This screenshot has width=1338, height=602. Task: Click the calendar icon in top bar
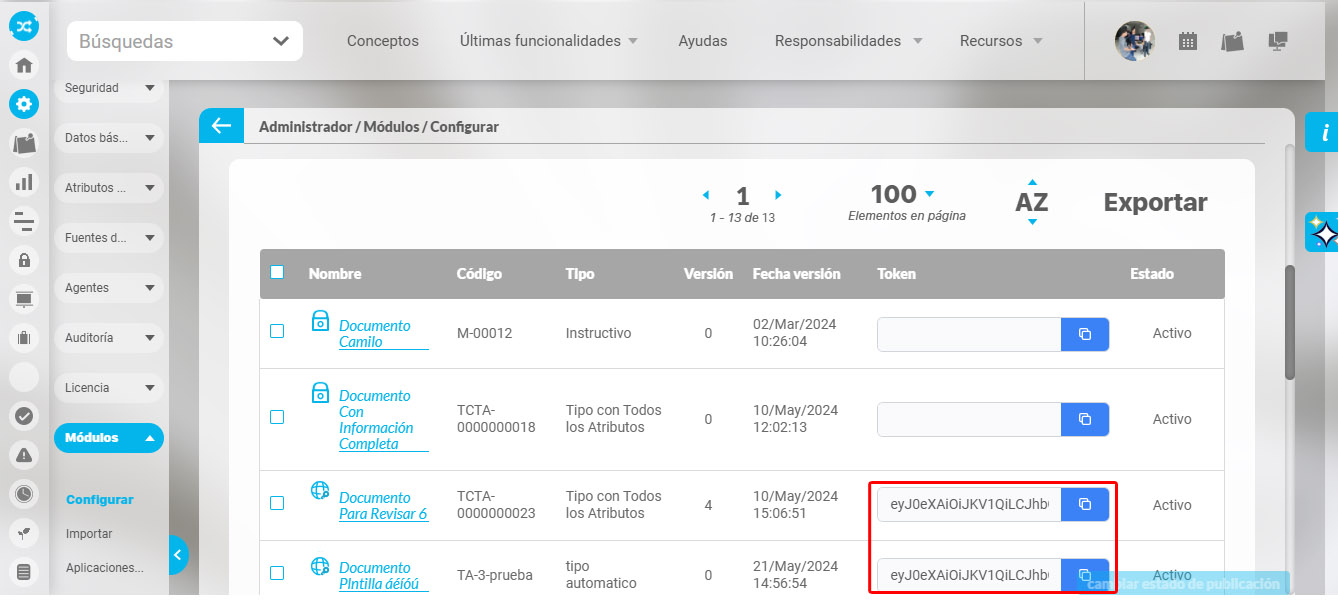coord(1188,42)
